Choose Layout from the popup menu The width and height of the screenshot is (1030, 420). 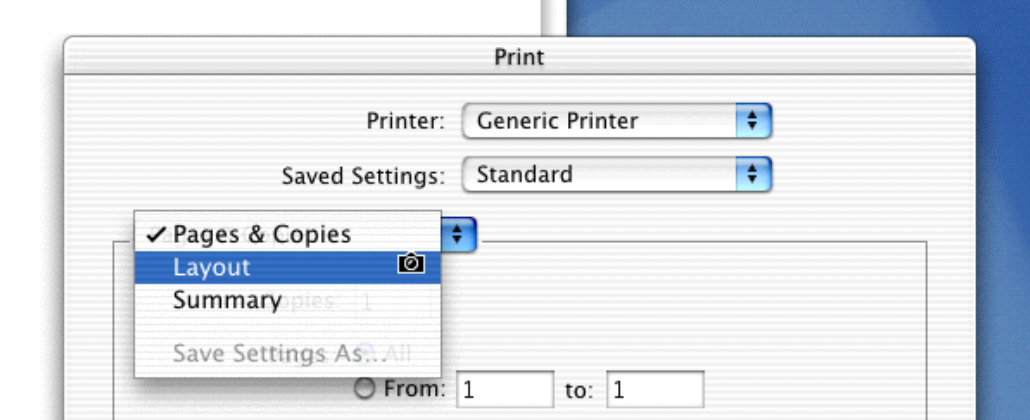point(212,268)
